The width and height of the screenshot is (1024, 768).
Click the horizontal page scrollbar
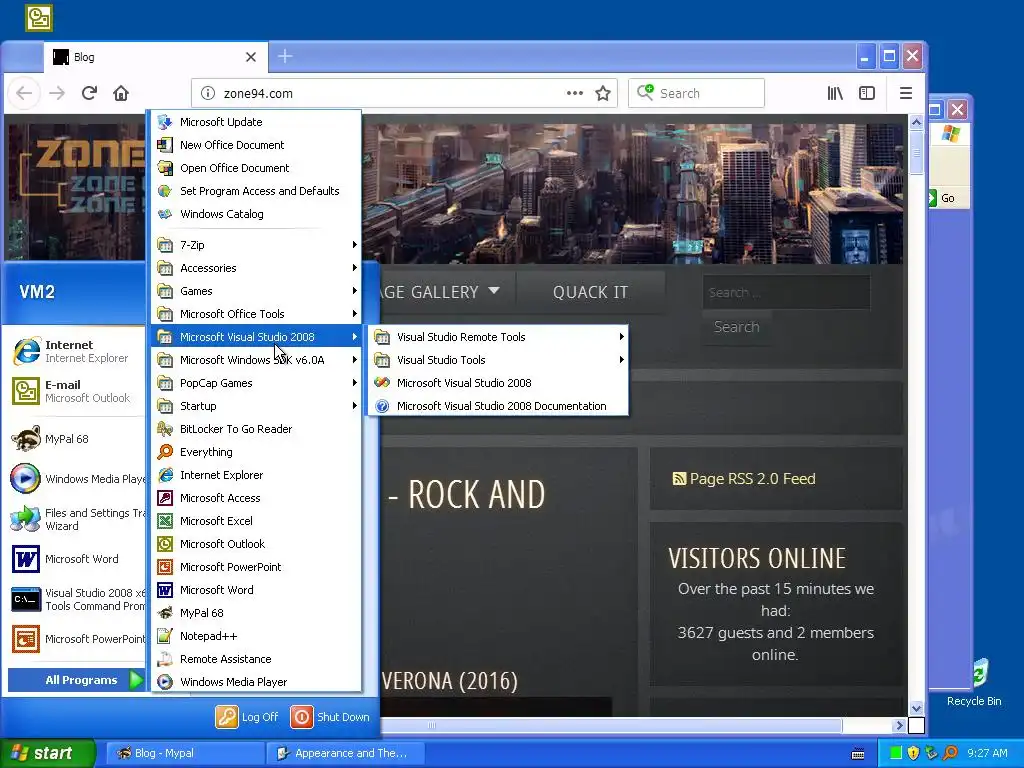coord(611,725)
